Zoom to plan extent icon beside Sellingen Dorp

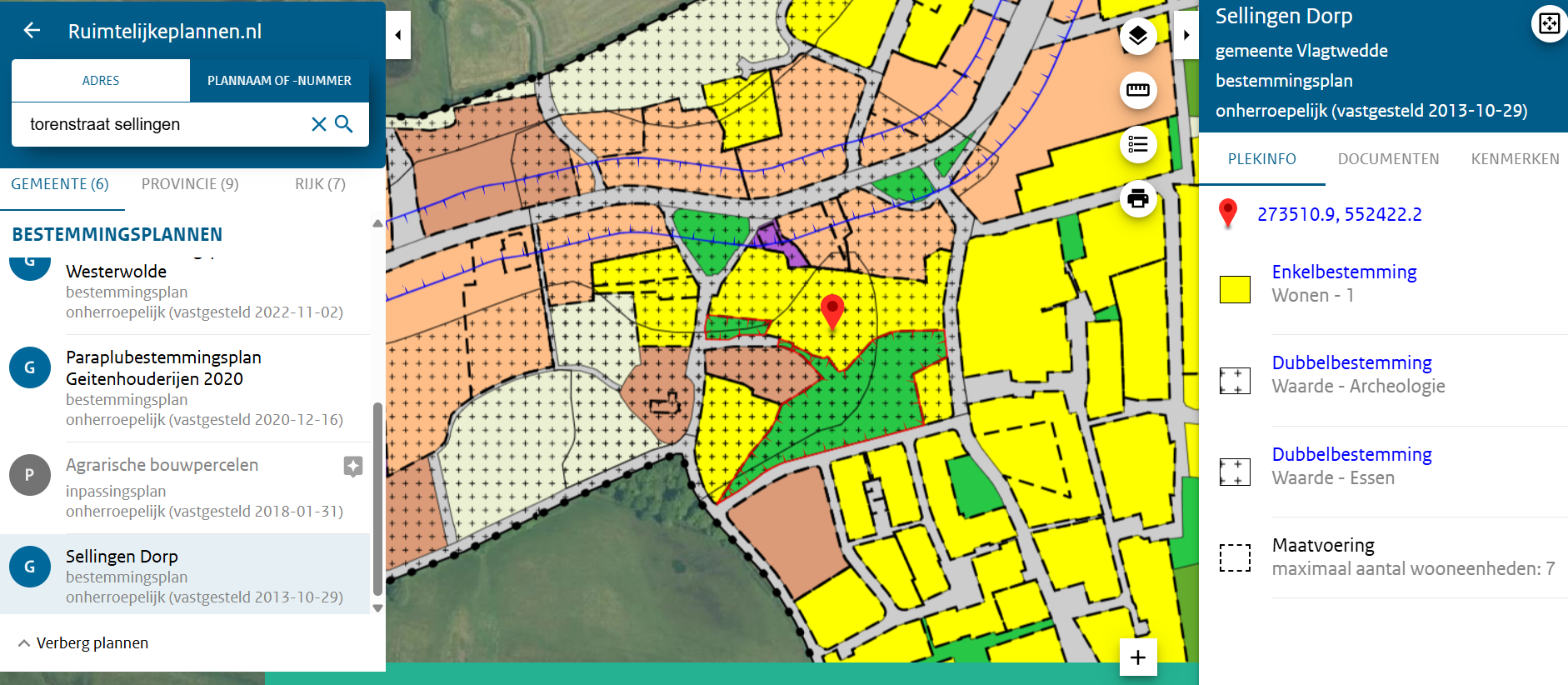point(1550,23)
